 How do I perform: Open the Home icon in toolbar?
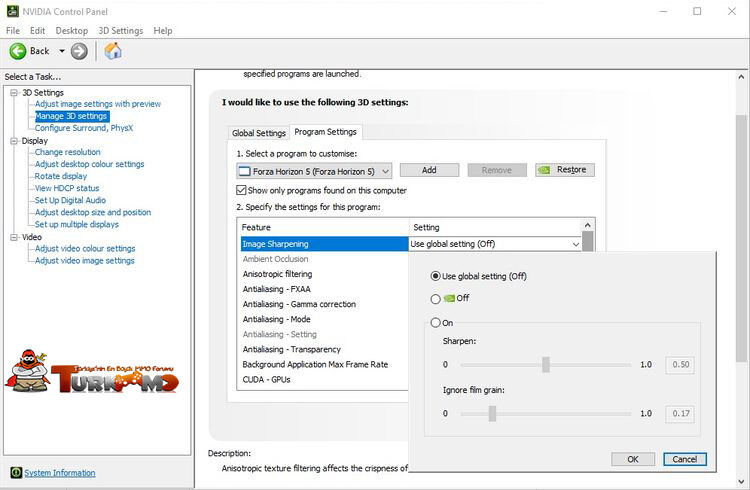pyautogui.click(x=113, y=51)
